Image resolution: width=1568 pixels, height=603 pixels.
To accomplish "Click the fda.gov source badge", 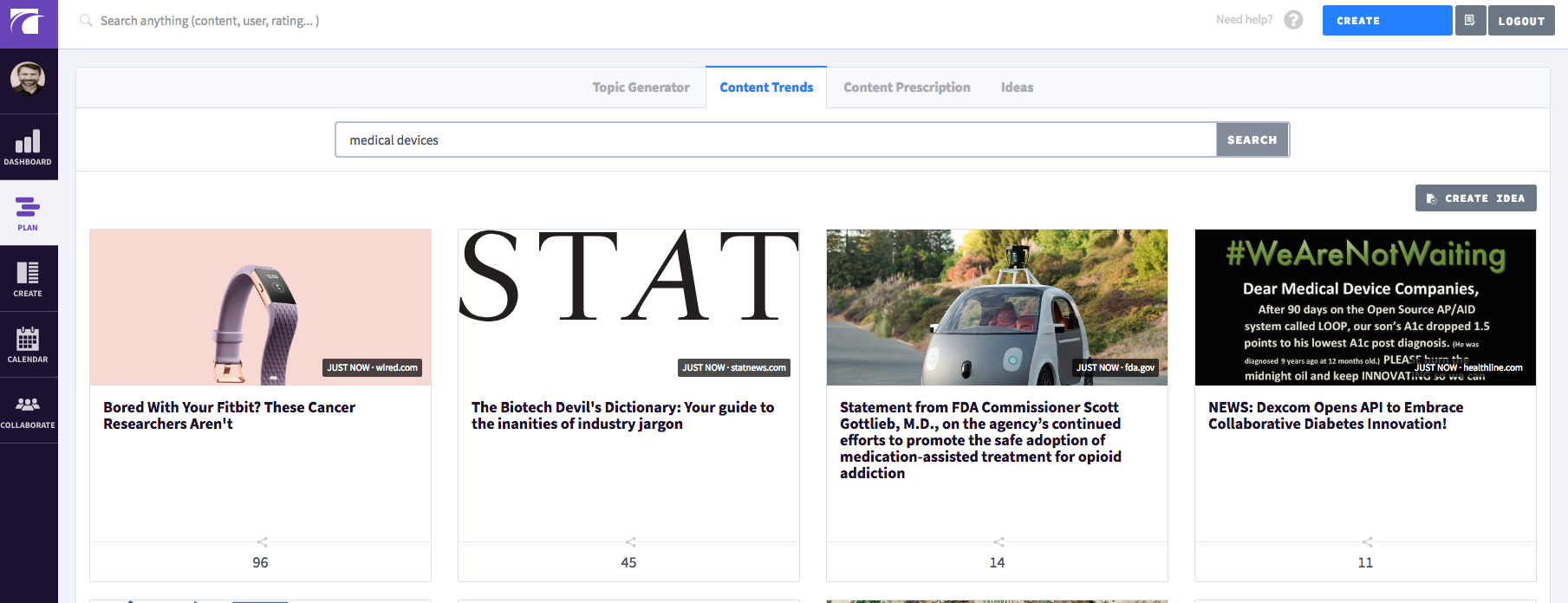I will [1116, 368].
